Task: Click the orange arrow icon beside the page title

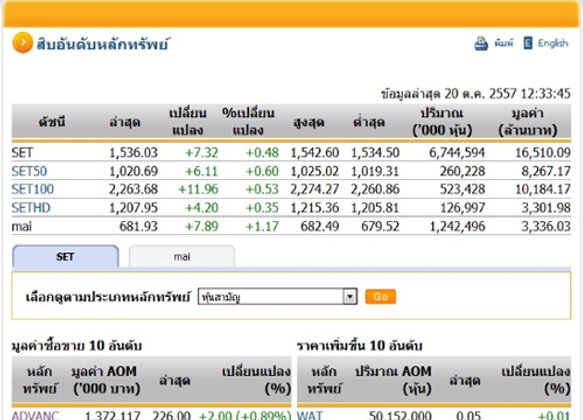Action: pos(22,43)
